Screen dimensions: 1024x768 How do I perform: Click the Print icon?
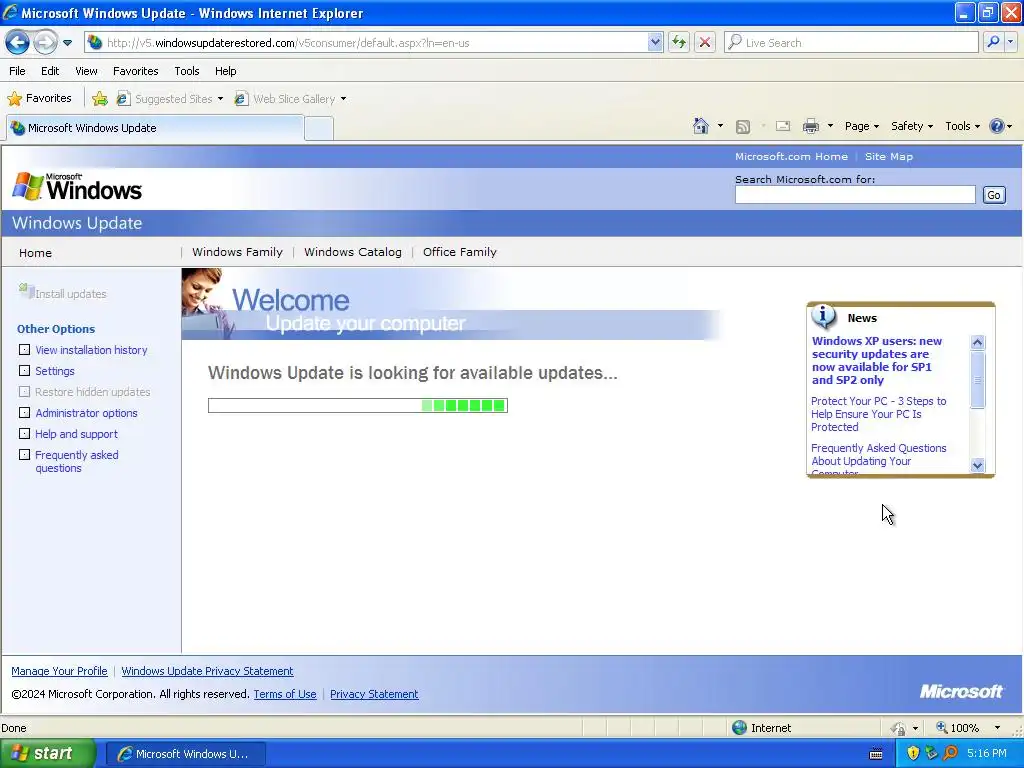(810, 126)
